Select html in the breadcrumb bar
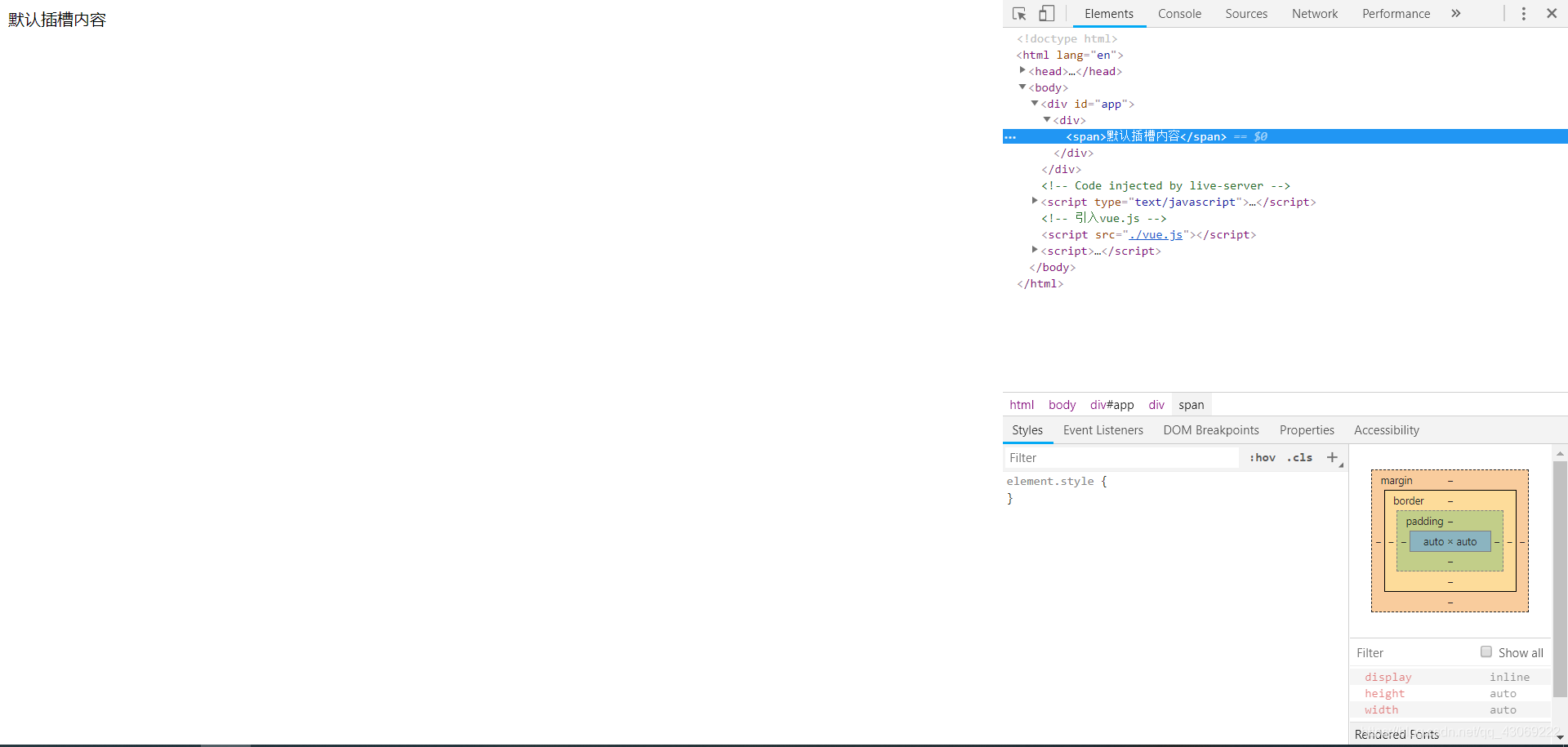 [x=1022, y=405]
